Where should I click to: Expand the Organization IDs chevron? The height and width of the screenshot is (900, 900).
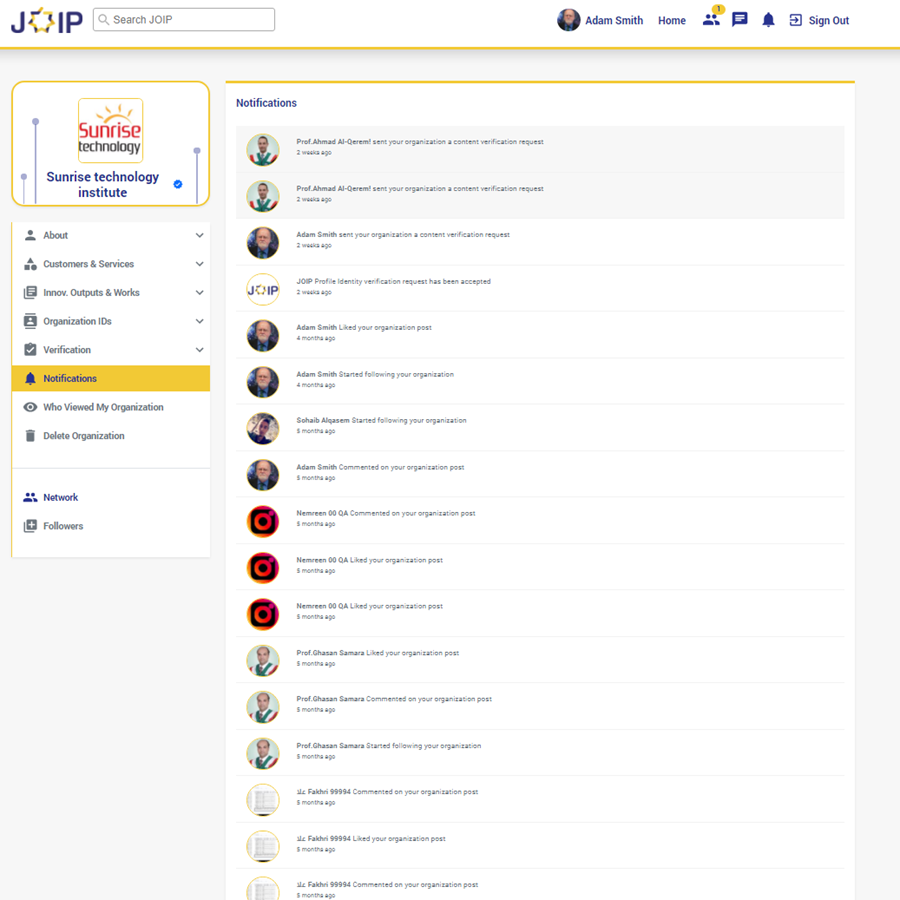[x=199, y=322]
